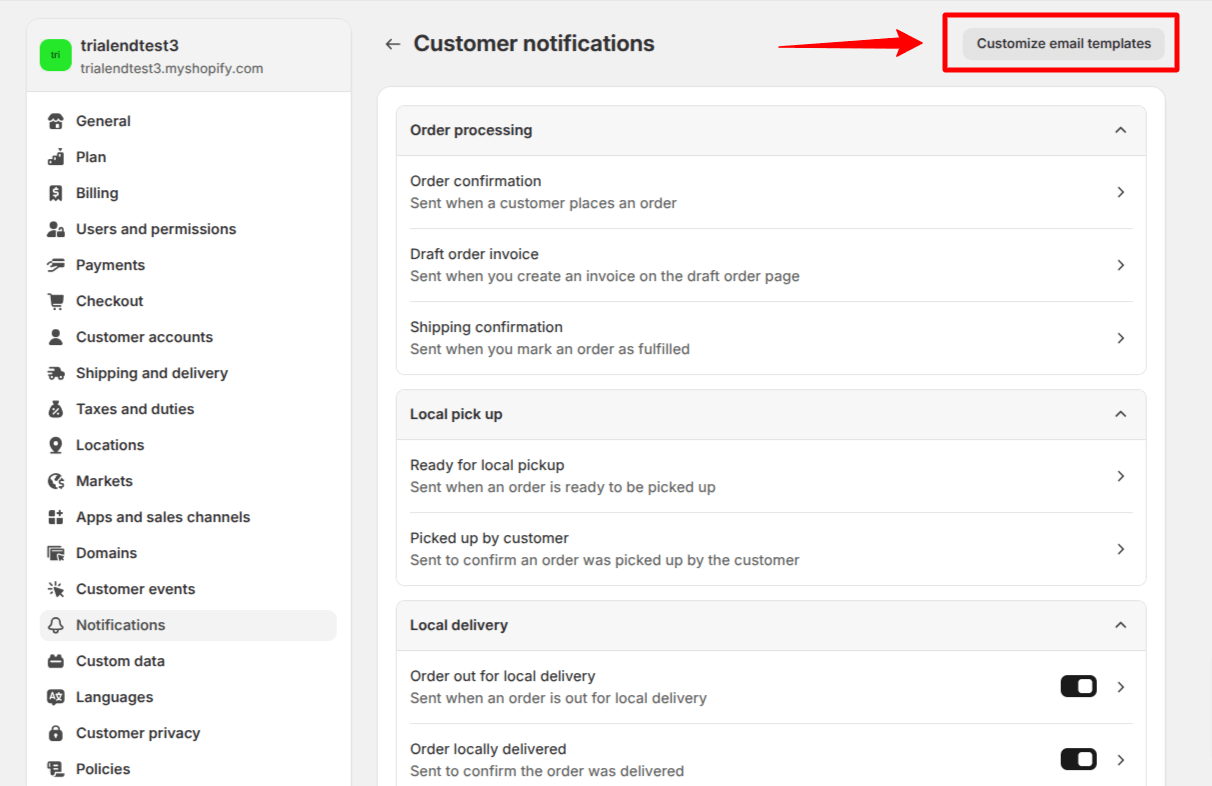Collapse the Local delivery section

1120,625
